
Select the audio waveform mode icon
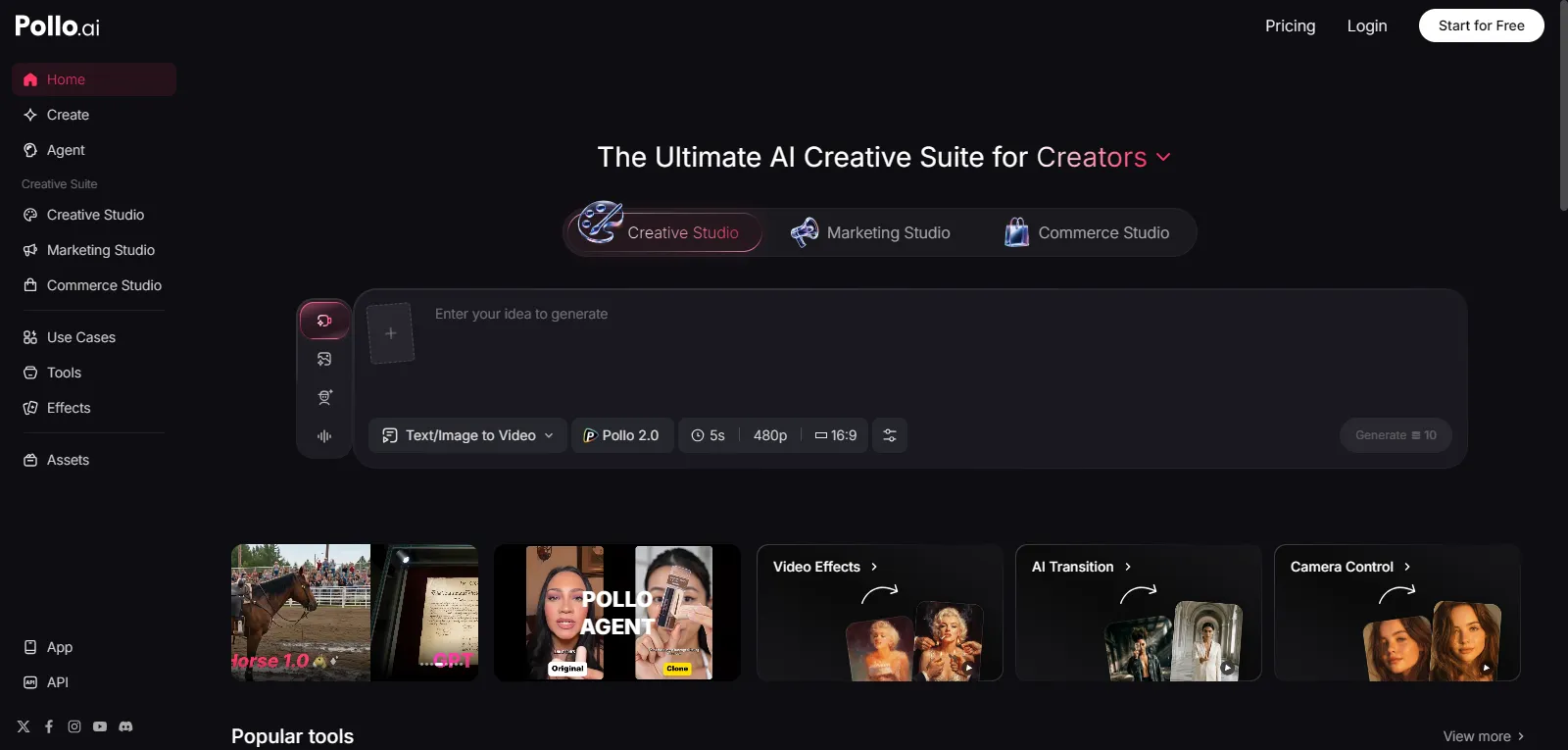(324, 436)
